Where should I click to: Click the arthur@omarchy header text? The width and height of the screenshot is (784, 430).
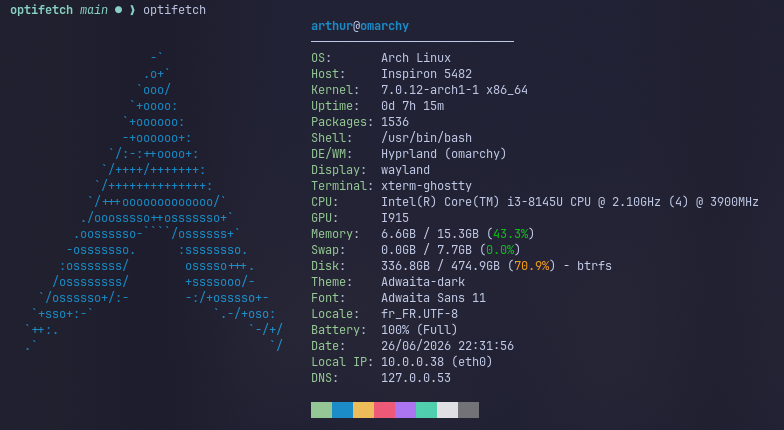[360, 26]
